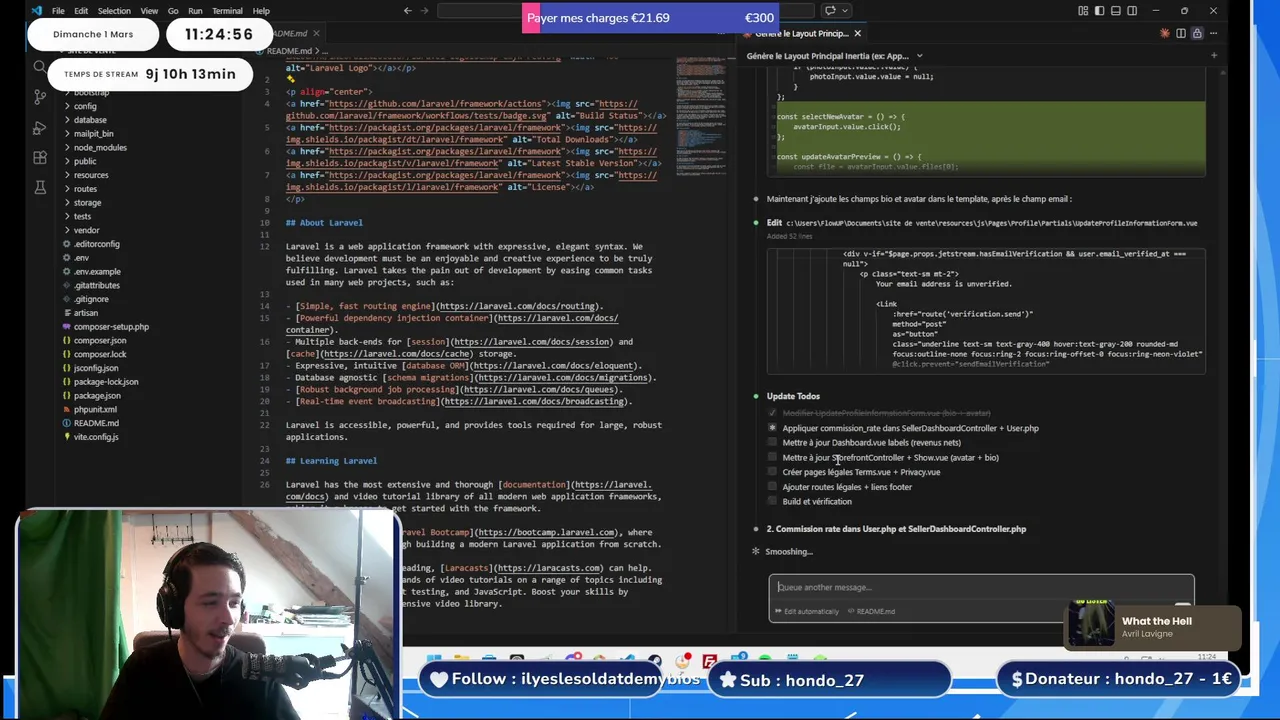
Task: Open the chat icon in title bar
Action: pyautogui.click(x=830, y=11)
